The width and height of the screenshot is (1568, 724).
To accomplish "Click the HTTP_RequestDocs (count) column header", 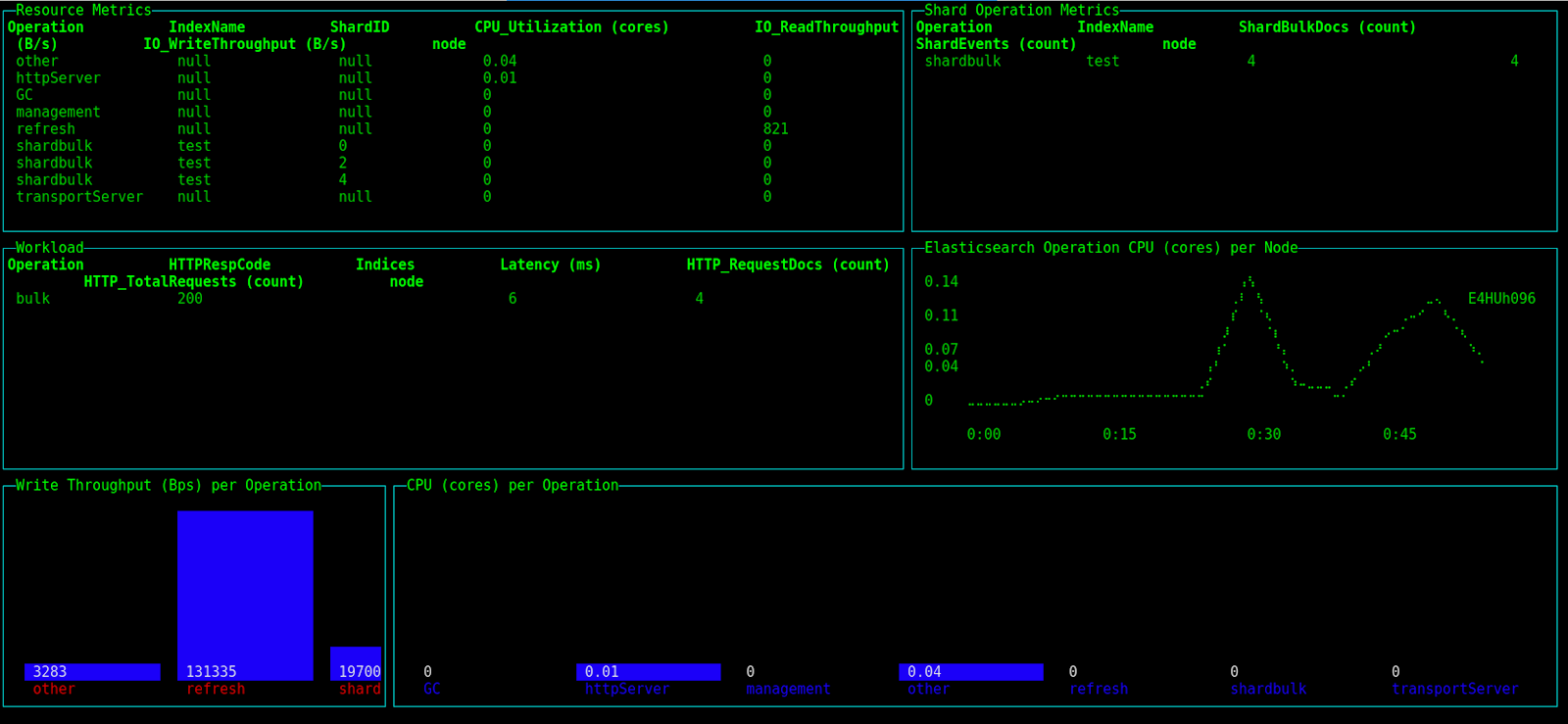I will click(x=788, y=265).
